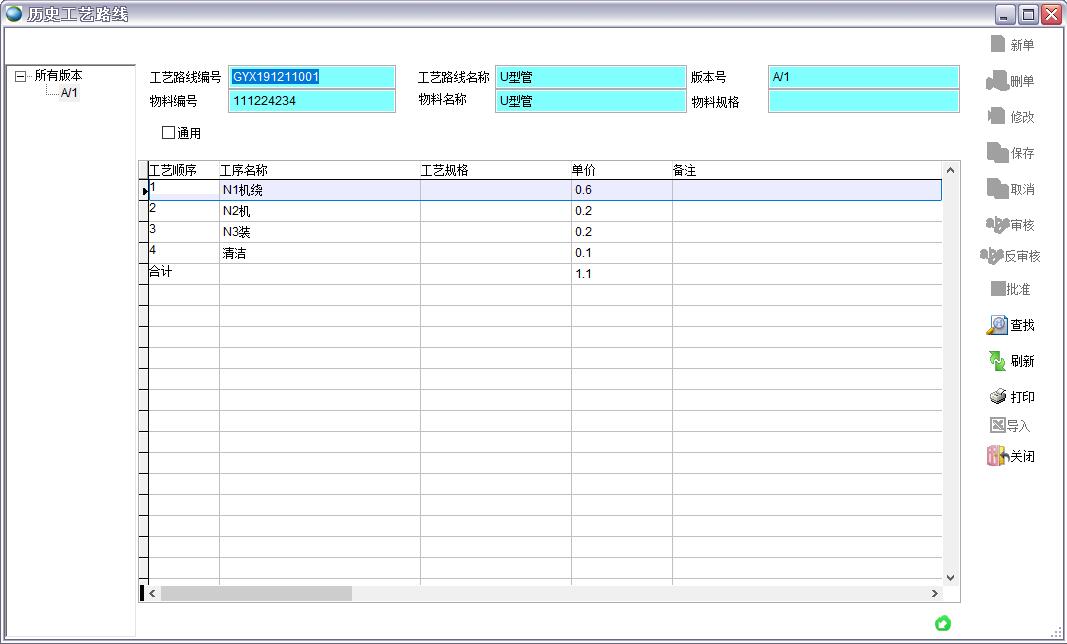This screenshot has width=1067, height=644.
Task: Click the table scroll-down arrow
Action: pos(950,577)
